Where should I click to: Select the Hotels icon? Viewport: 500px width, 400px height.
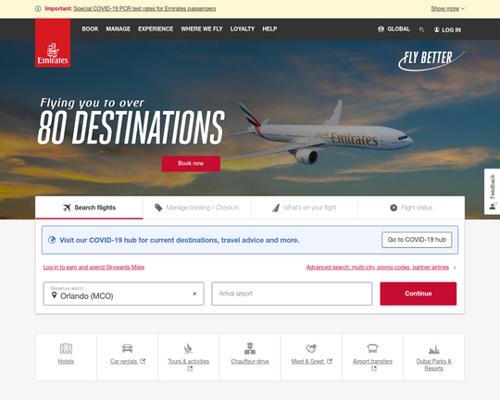66,348
